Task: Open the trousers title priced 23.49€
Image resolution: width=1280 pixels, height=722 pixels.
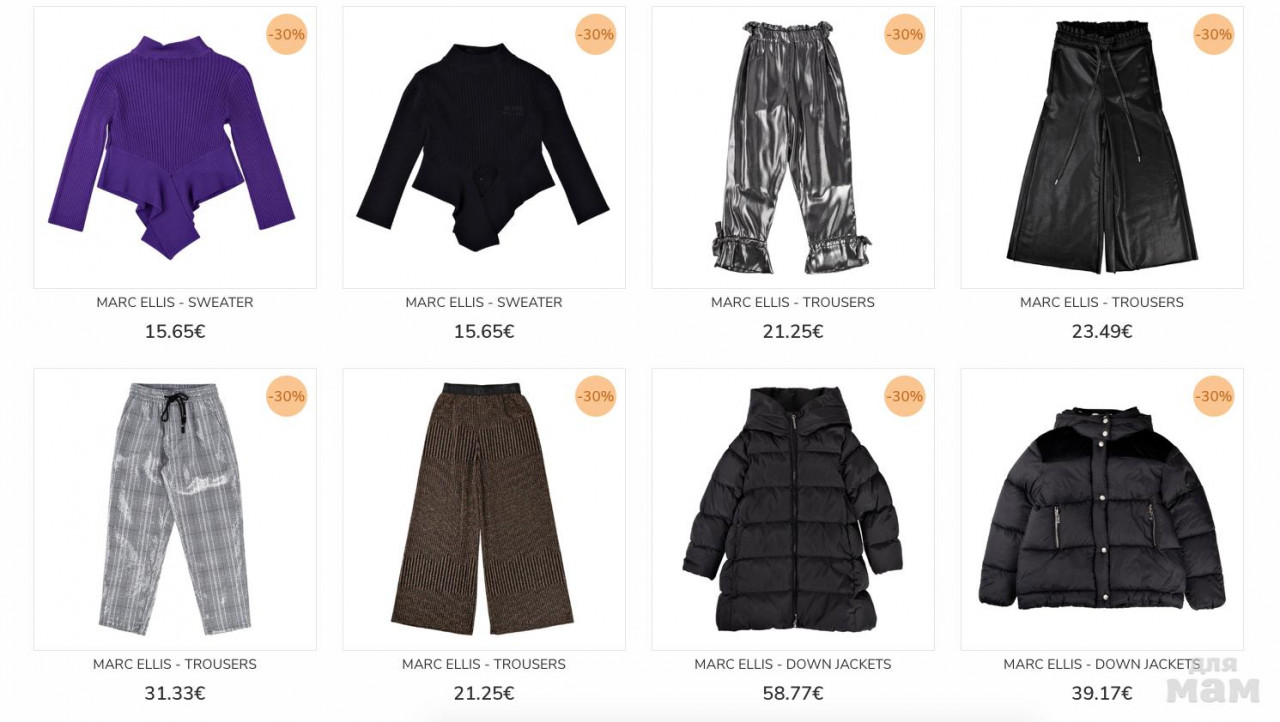Action: tap(1102, 302)
